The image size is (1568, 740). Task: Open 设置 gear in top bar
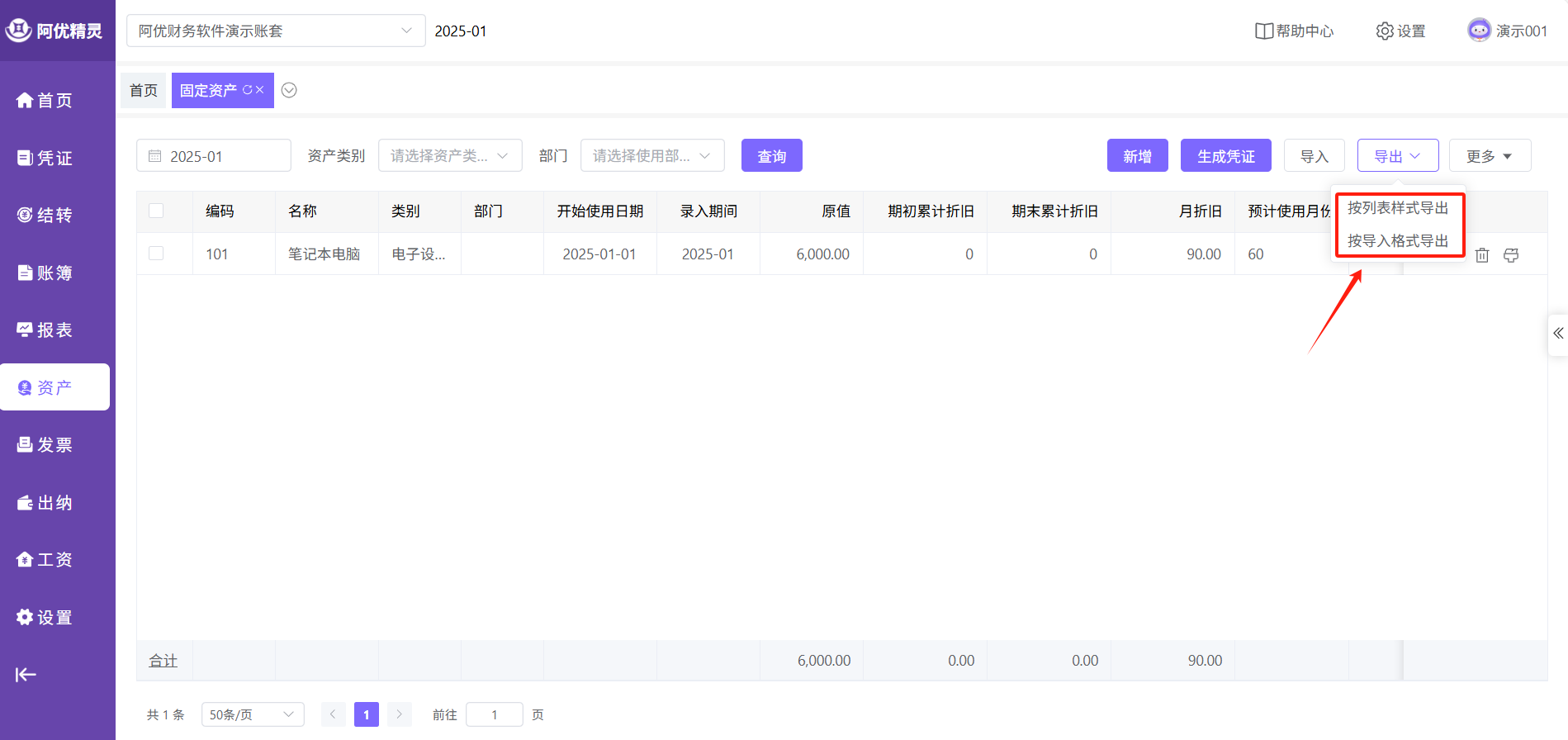point(1400,31)
